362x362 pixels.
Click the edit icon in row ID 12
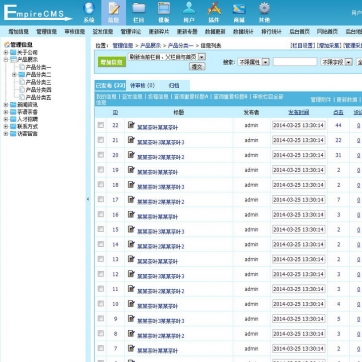click(x=131, y=274)
